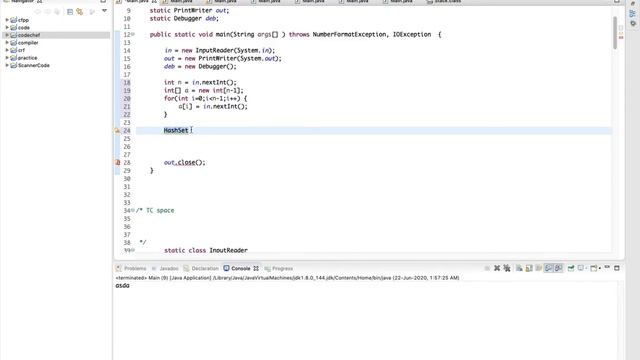Click the Navigator Up one level icon
The height and width of the screenshot is (360, 640).
57,12
